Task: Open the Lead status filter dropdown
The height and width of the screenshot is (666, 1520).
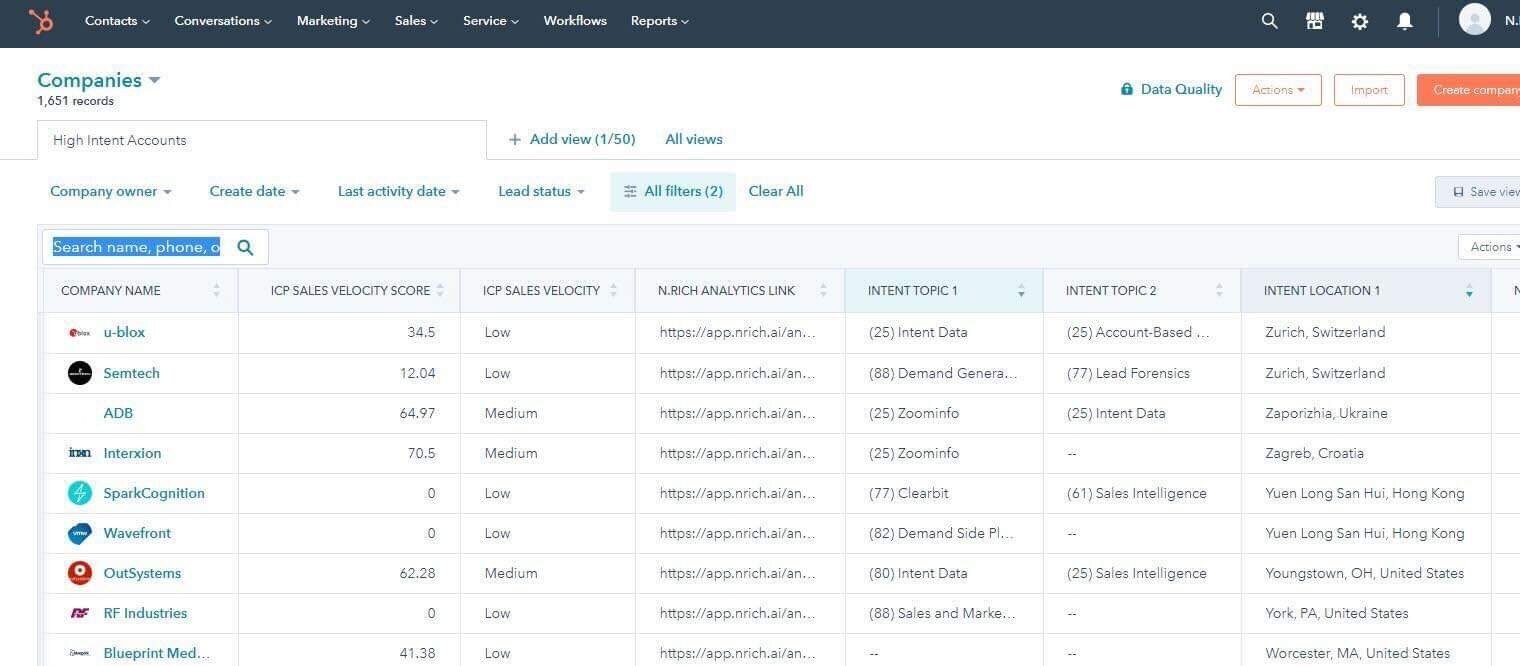Action: pyautogui.click(x=541, y=191)
